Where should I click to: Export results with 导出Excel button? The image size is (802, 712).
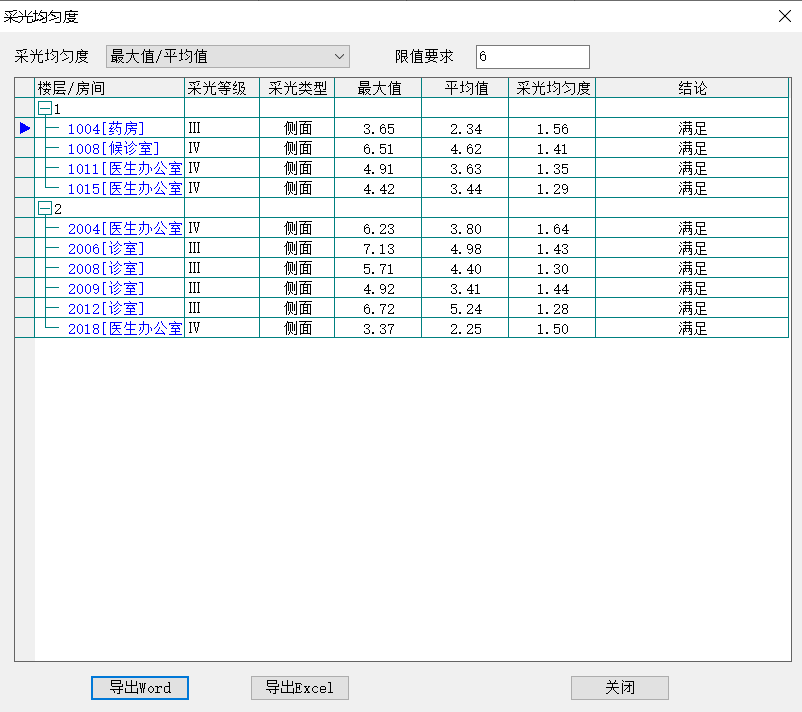pyautogui.click(x=299, y=688)
